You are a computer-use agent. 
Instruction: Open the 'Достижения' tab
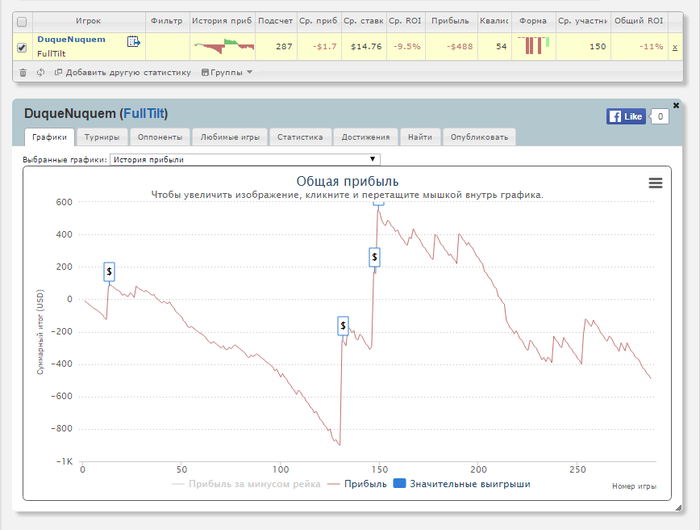coord(366,137)
